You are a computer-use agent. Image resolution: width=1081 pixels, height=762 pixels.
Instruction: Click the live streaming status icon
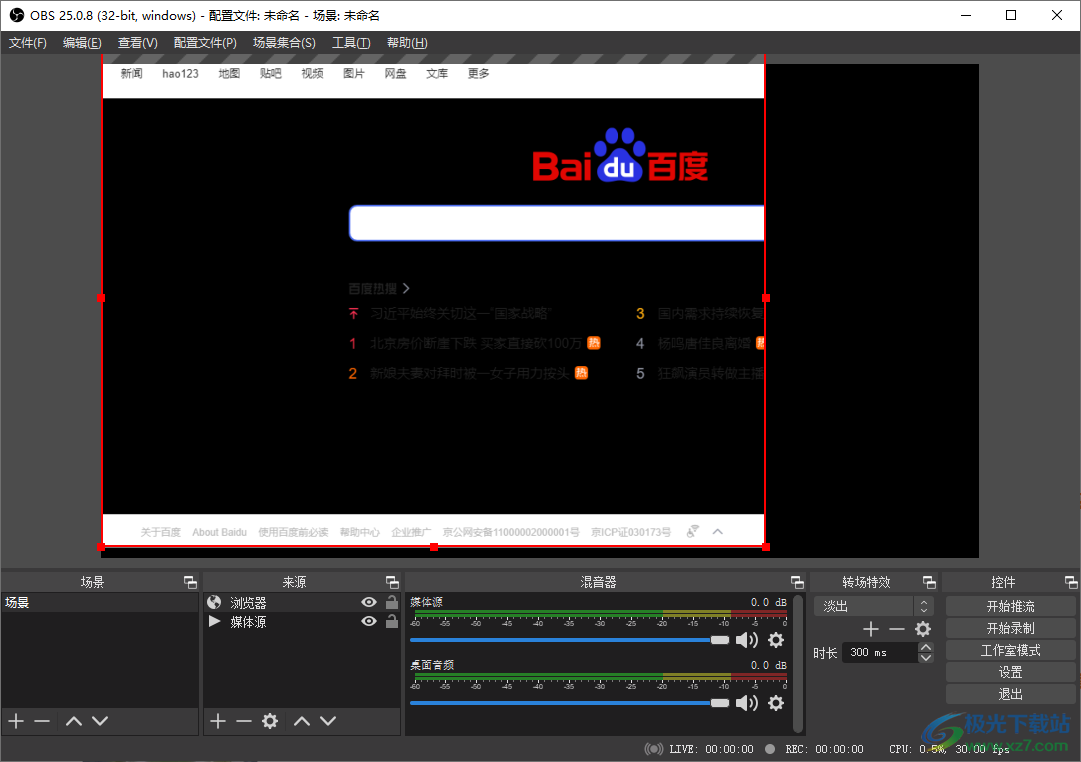pyautogui.click(x=654, y=749)
